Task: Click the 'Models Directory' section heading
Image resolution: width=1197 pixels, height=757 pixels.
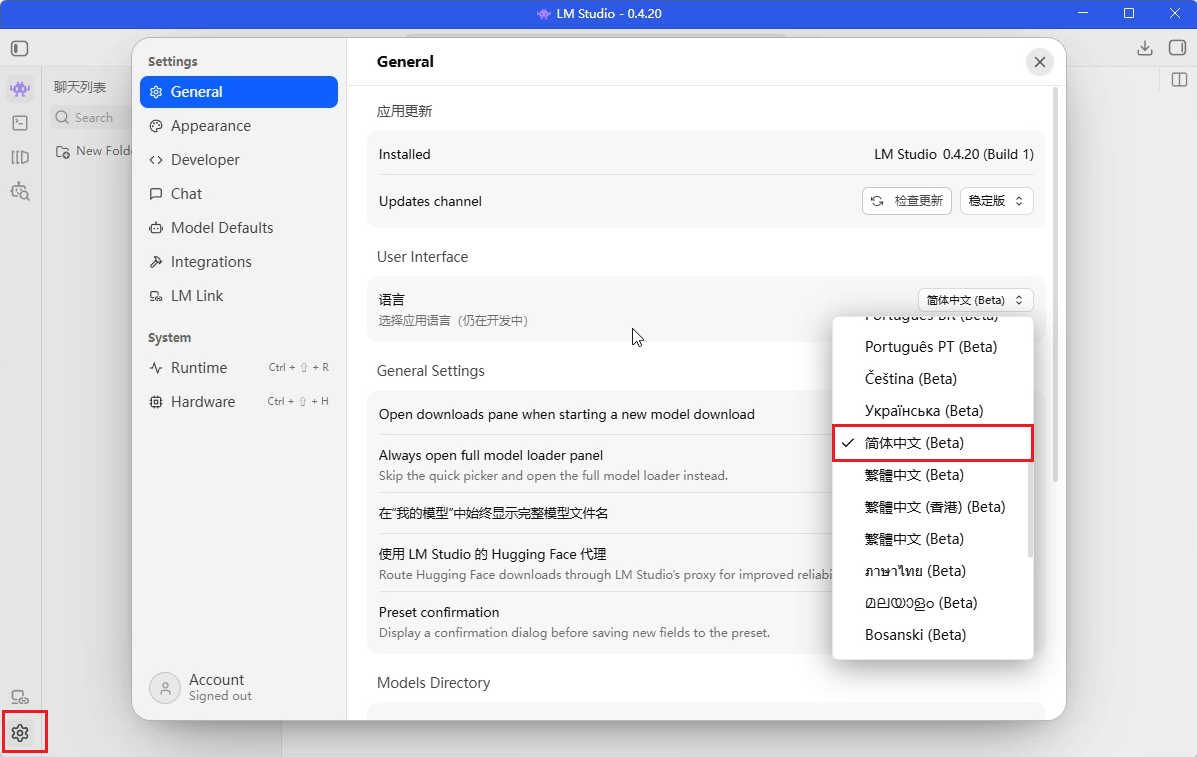Action: point(434,683)
